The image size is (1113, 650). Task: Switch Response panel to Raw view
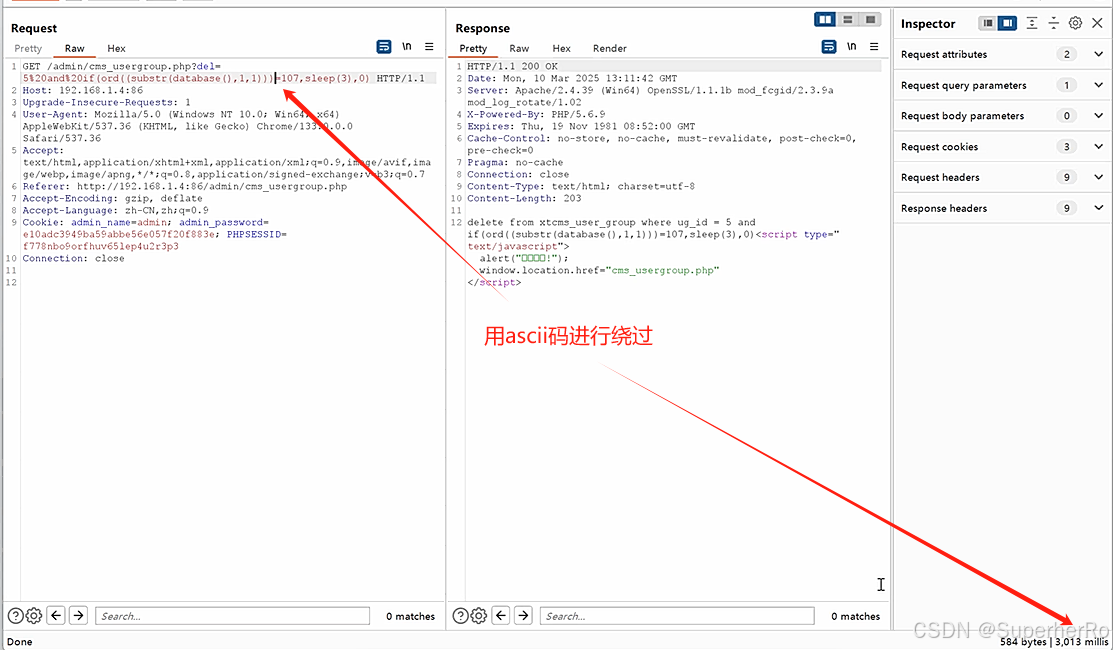519,48
